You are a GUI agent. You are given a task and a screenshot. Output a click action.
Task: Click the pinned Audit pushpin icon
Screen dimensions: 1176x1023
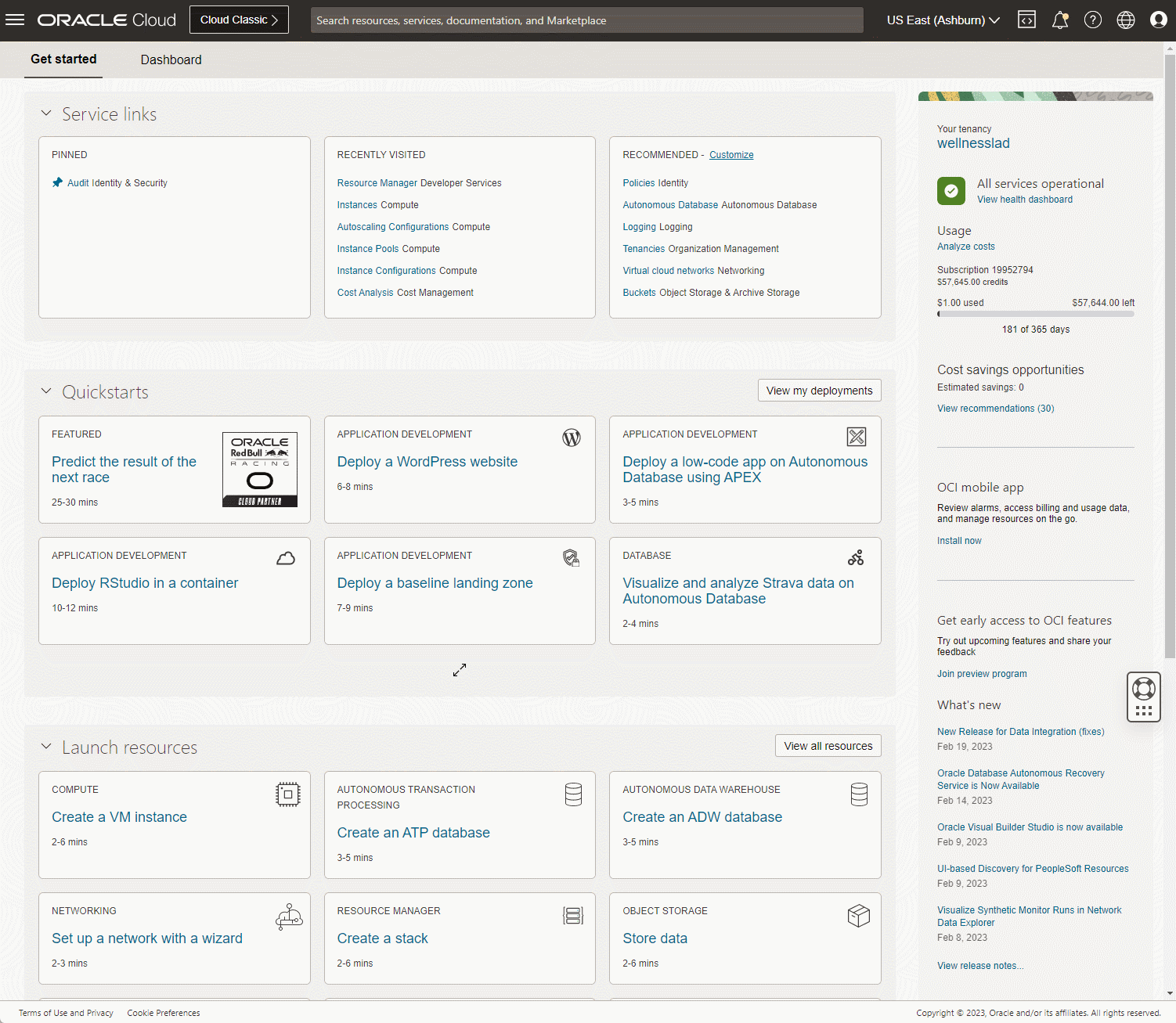point(57,182)
